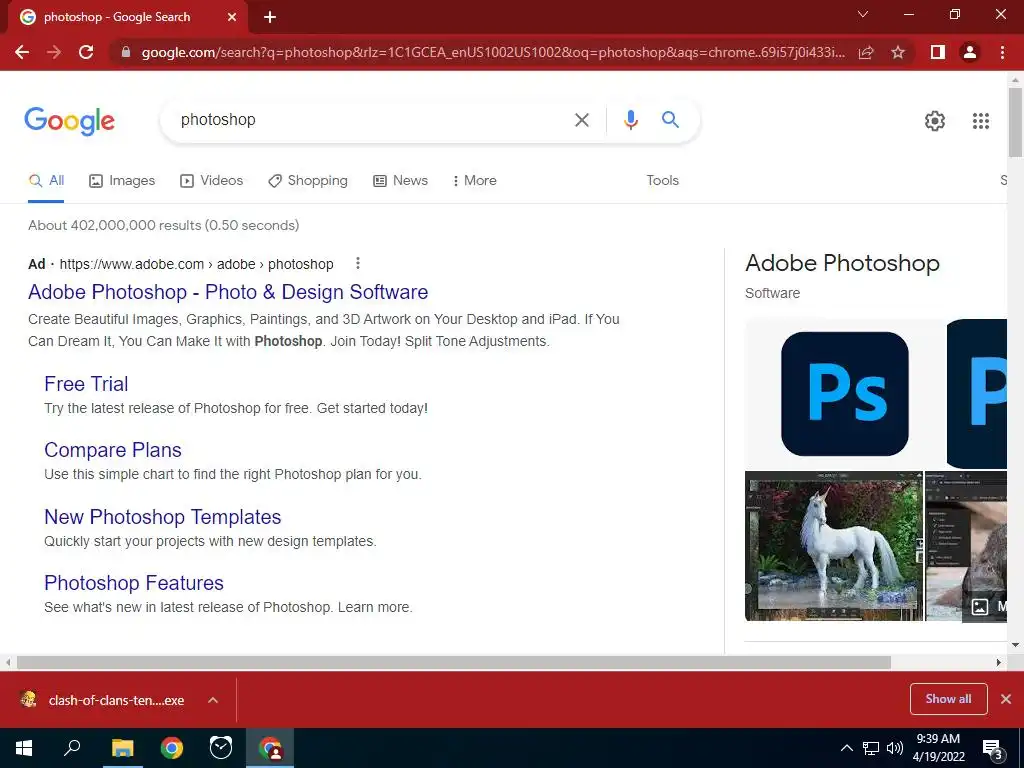Switch to the Videos tab
This screenshot has height=768, width=1024.
click(x=212, y=180)
